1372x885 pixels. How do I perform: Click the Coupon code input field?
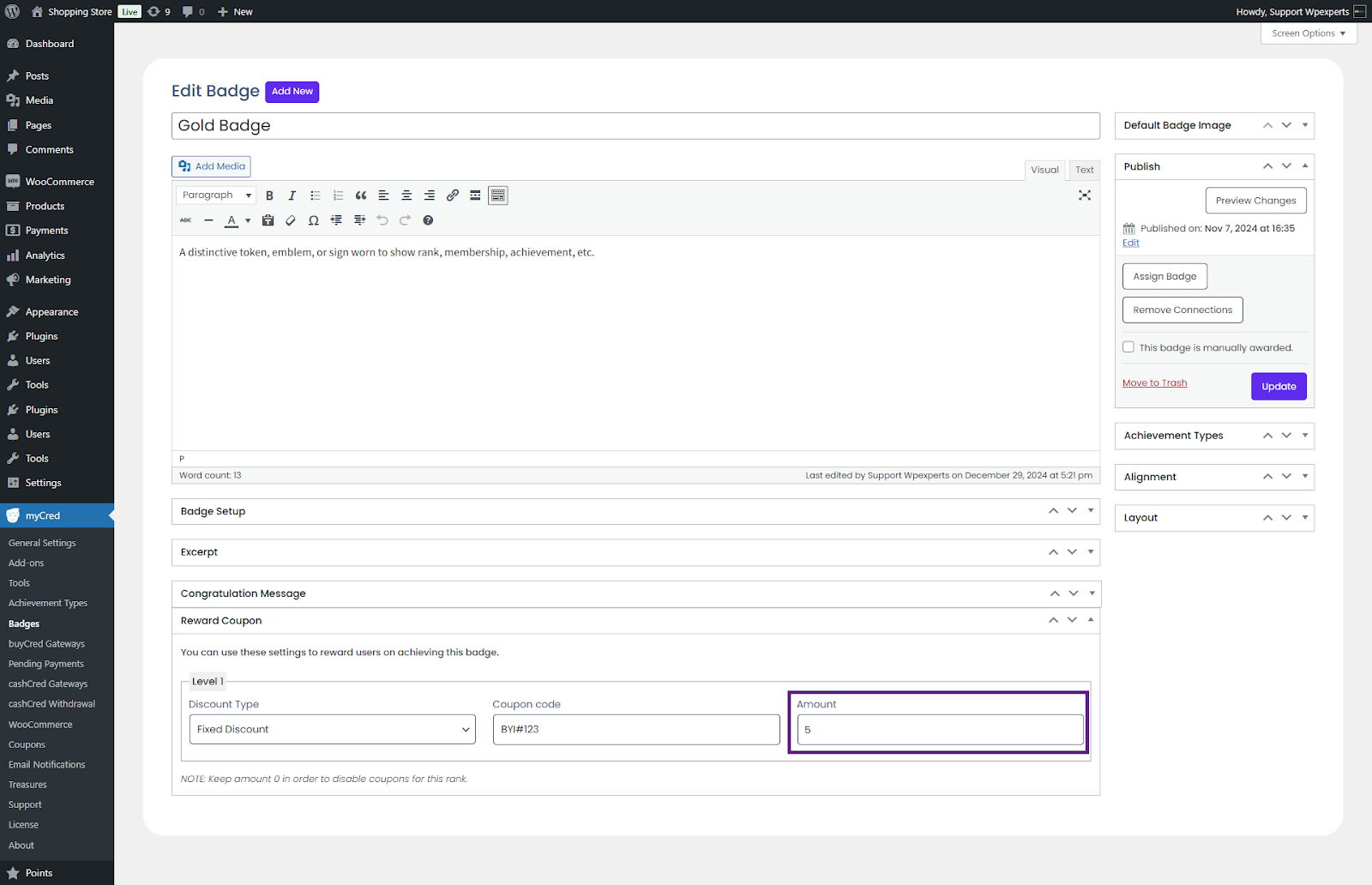pos(636,730)
